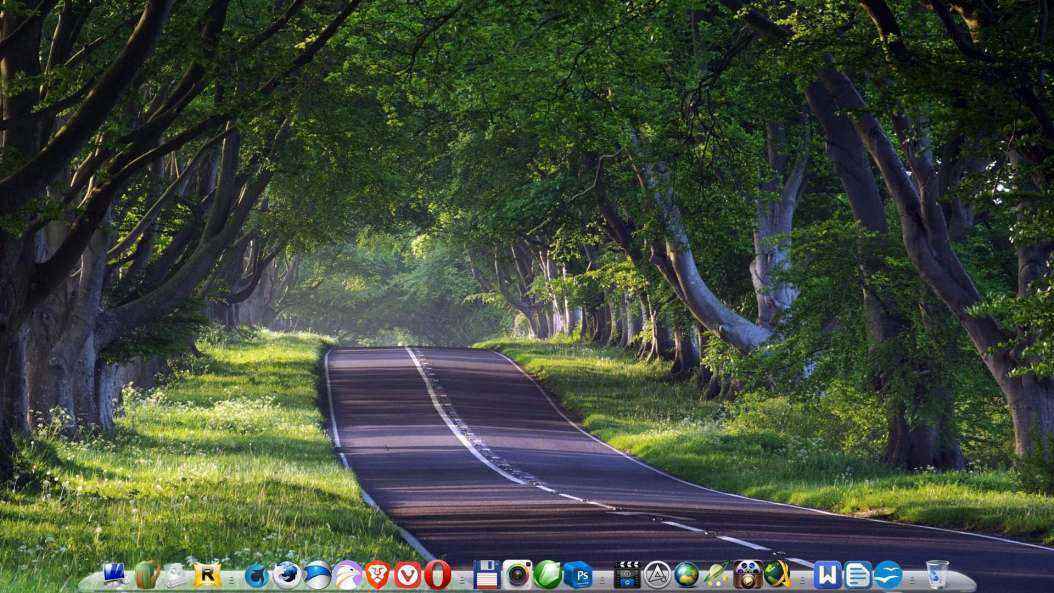The width and height of the screenshot is (1054, 593).
Task: Launch the clapperboard video app
Action: tap(627, 576)
